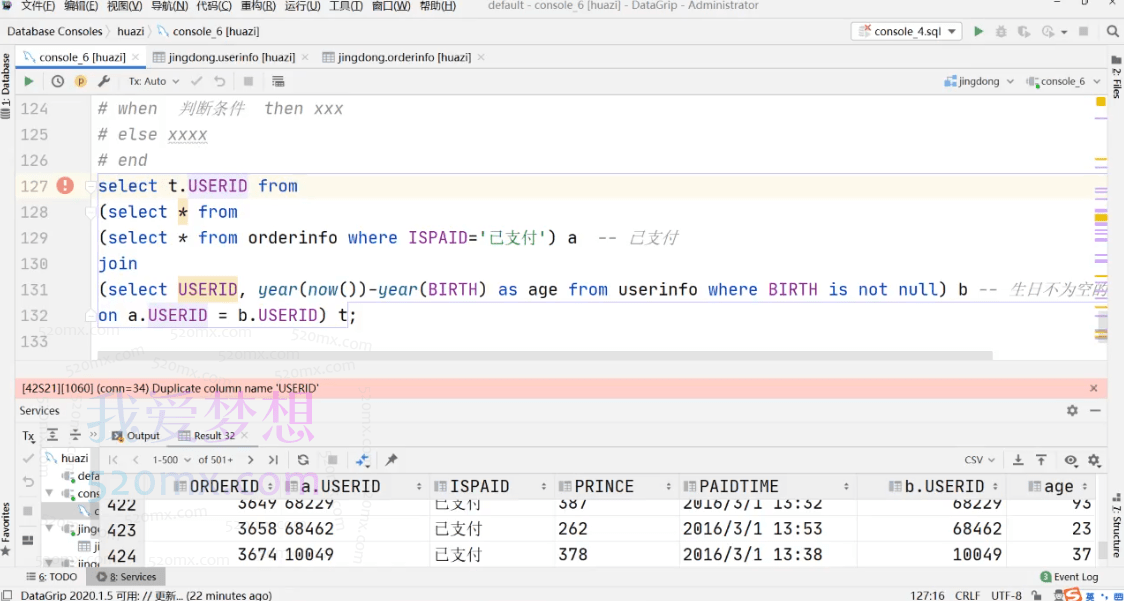This screenshot has height=601, width=1124.
Task: Click the editor horizontal scrollbar
Action: pyautogui.click(x=545, y=355)
